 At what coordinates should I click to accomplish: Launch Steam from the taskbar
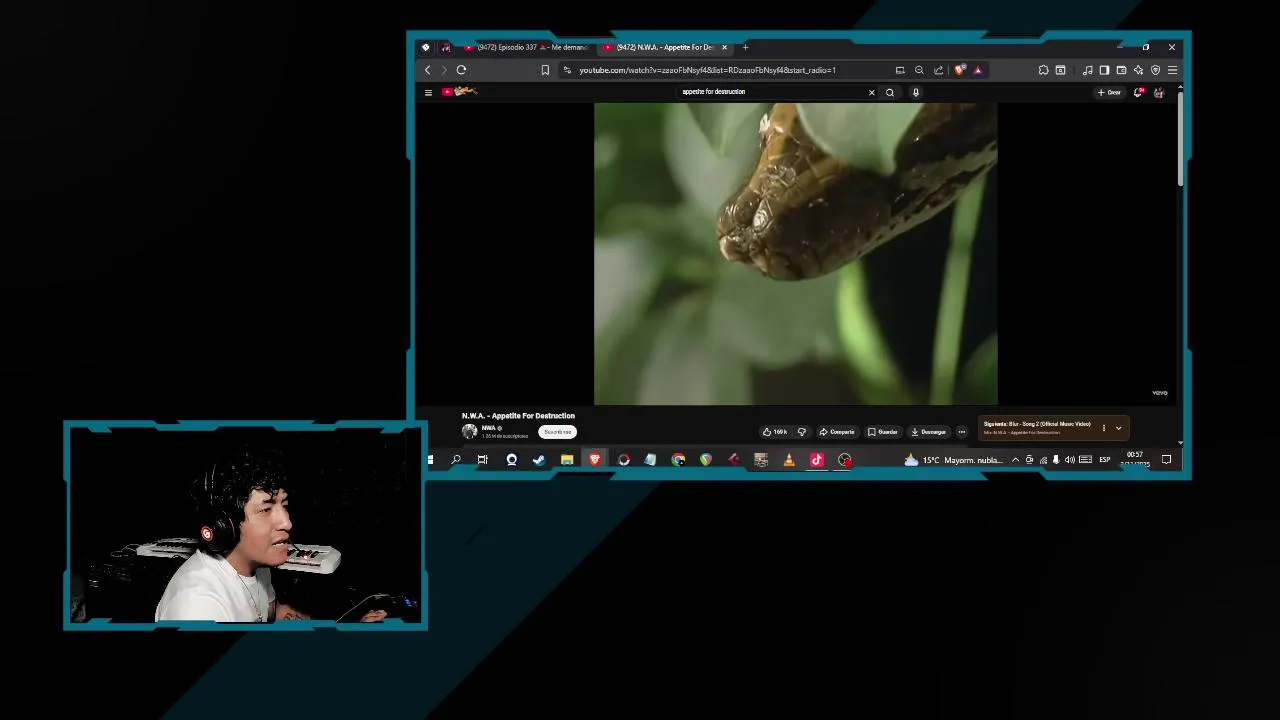pos(539,460)
